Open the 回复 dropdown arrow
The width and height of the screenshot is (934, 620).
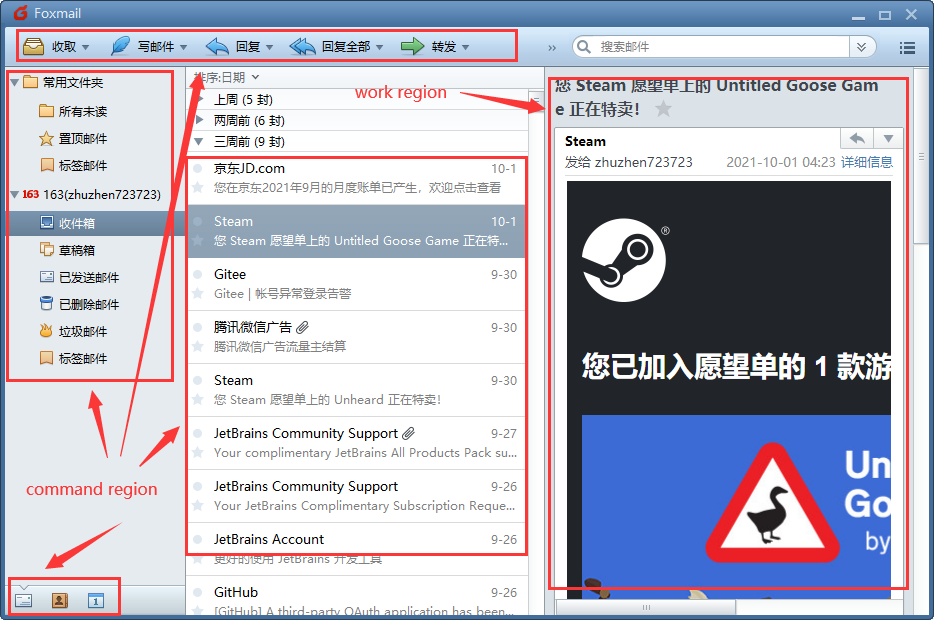point(269,47)
